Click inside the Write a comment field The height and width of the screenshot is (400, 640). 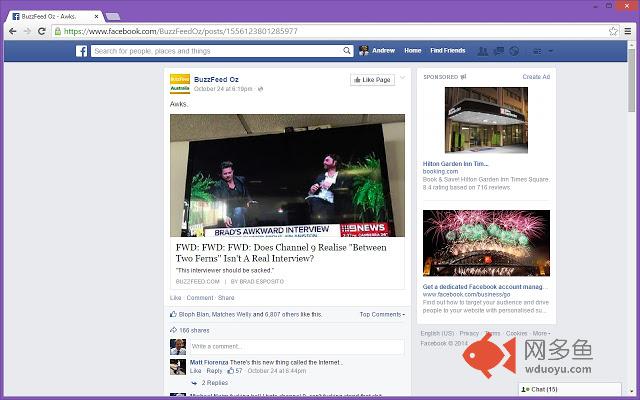297,347
